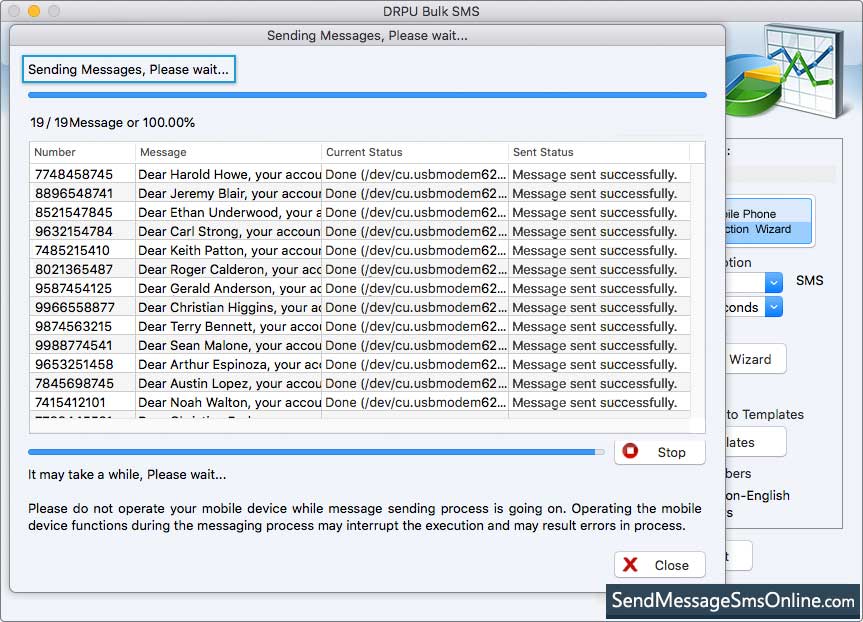This screenshot has height=622, width=863.
Task: Click Current Status cell in Sean Malone row
Action: pos(415,346)
